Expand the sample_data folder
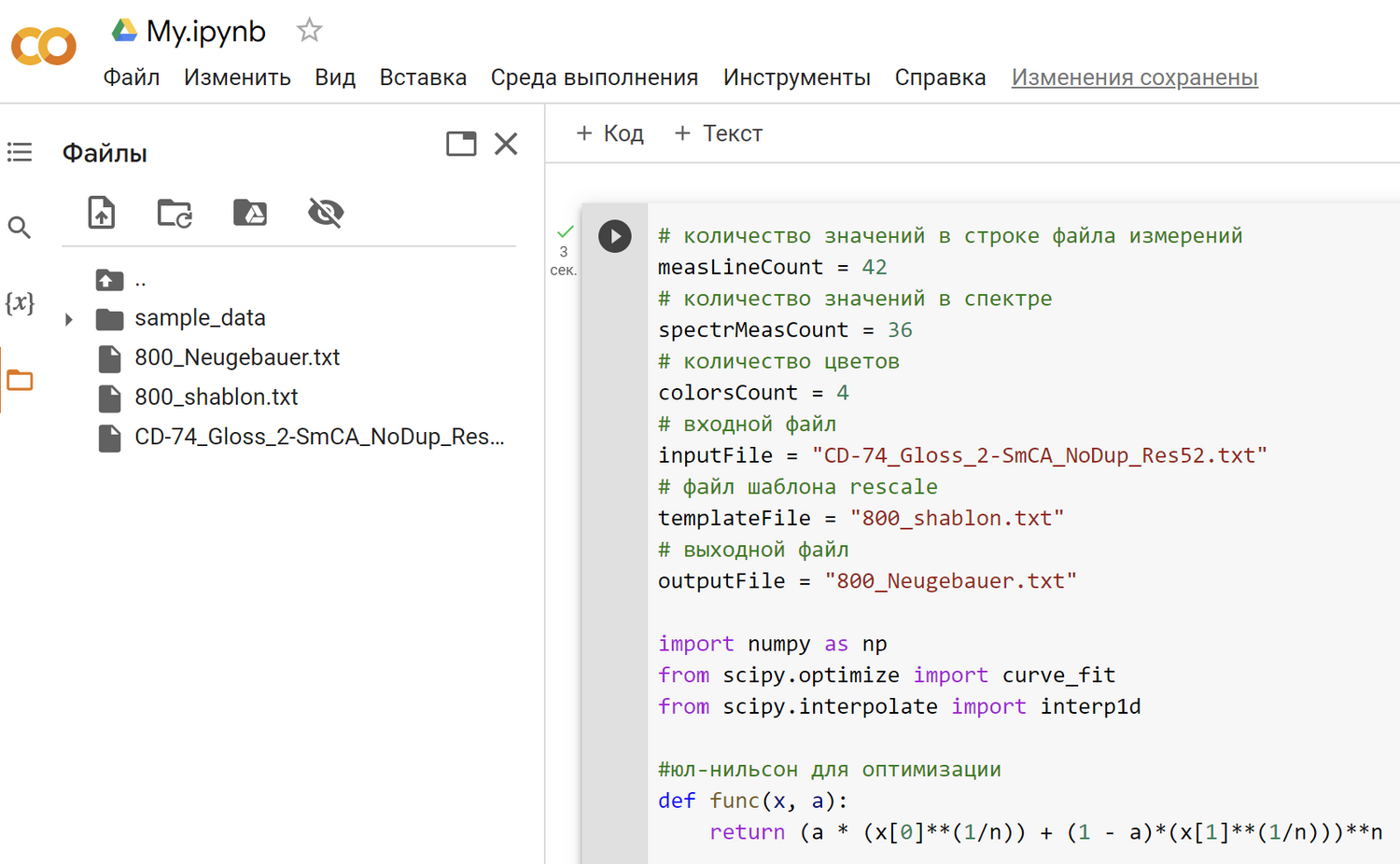This screenshot has width=1400, height=864. click(x=69, y=319)
